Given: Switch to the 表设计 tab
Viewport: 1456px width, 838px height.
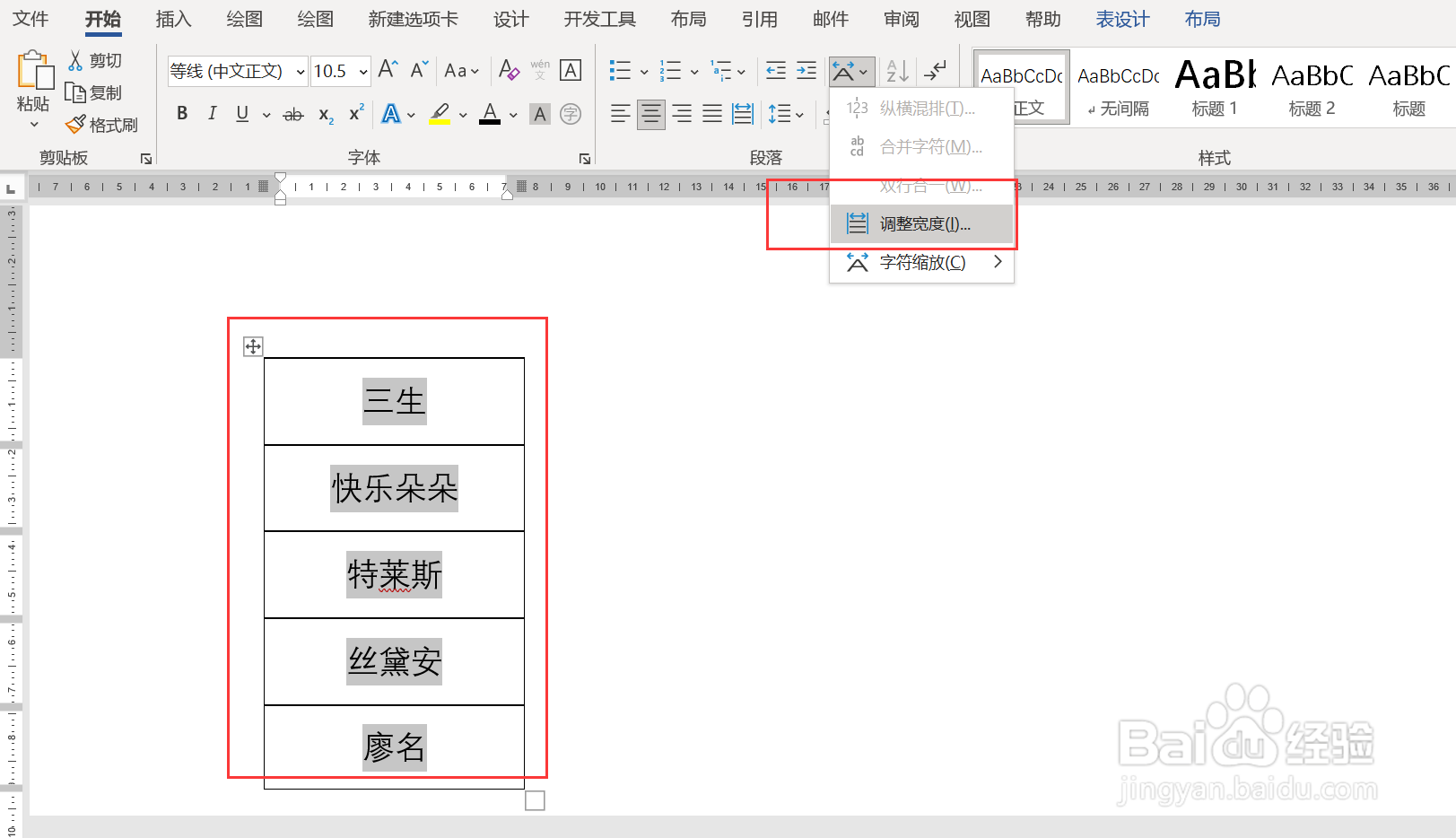Looking at the screenshot, I should point(1123,19).
